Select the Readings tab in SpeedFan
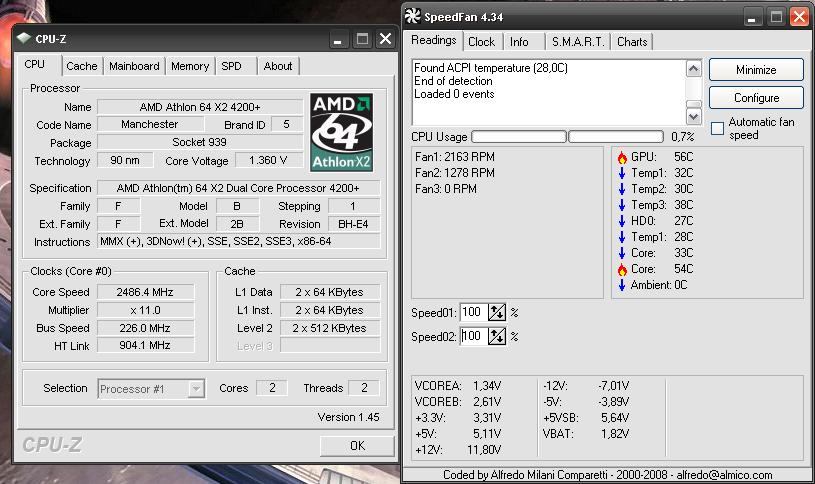The image size is (815, 484). (x=433, y=40)
